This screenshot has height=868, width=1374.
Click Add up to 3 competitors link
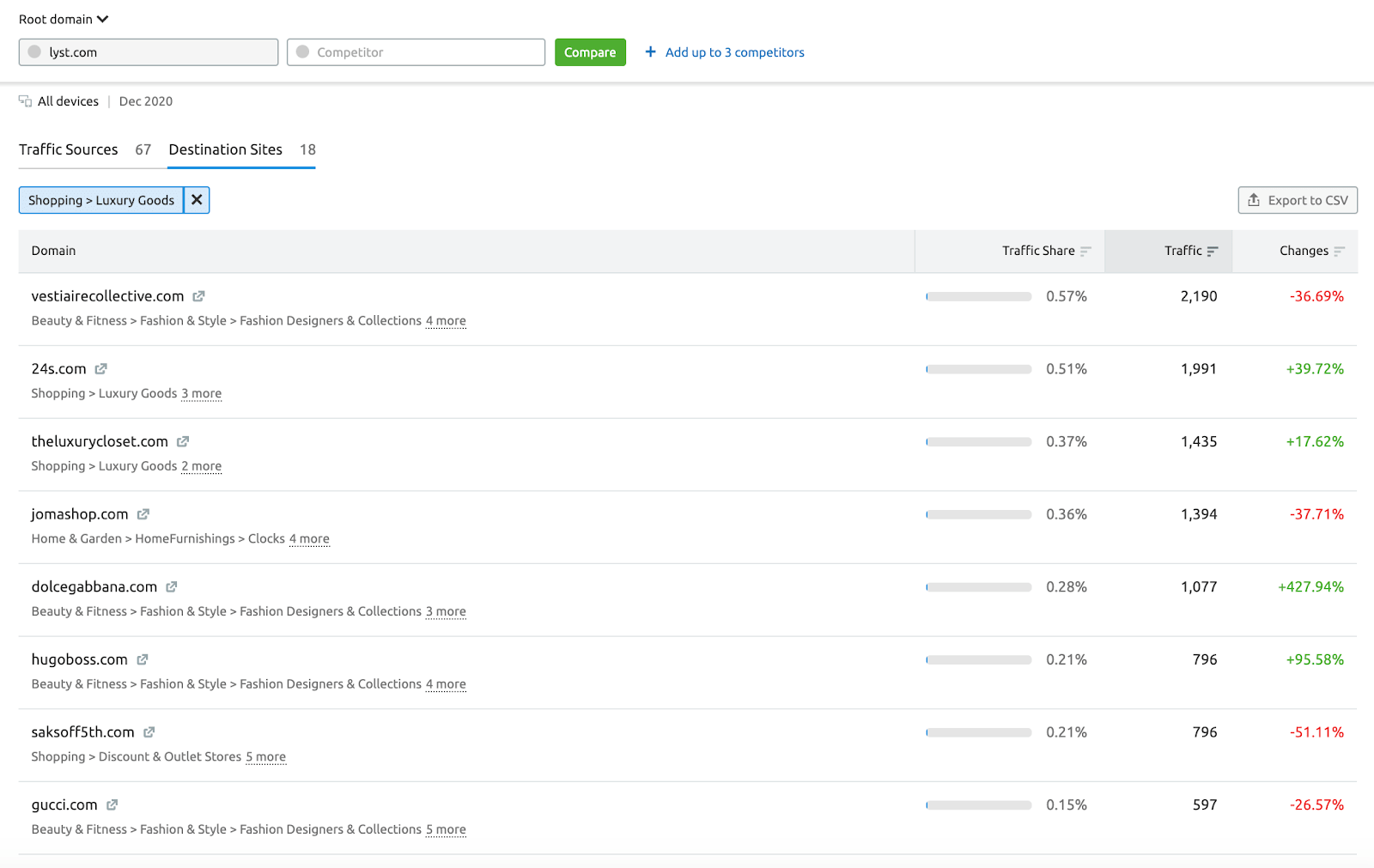click(734, 52)
